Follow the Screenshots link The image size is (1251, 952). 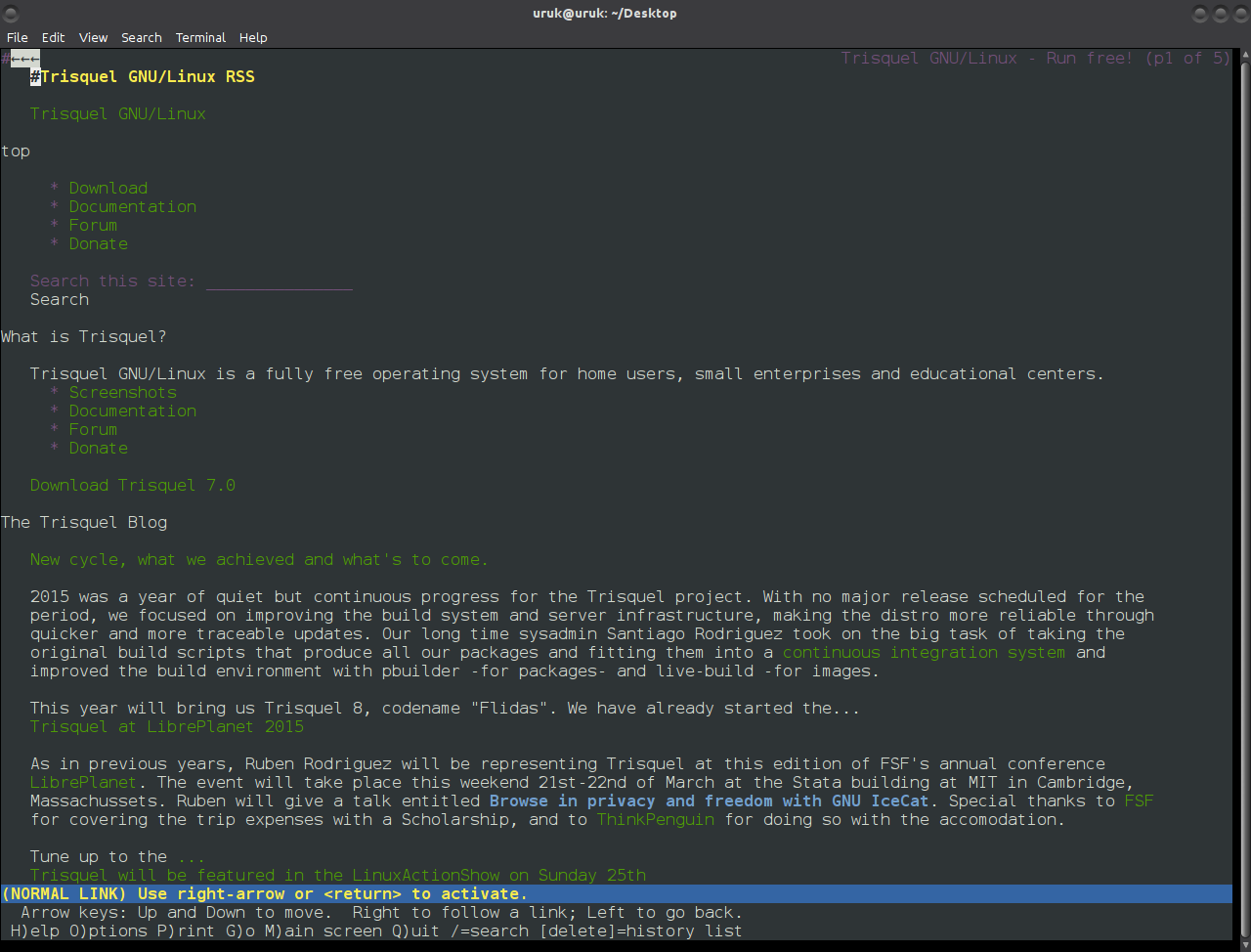click(x=123, y=392)
